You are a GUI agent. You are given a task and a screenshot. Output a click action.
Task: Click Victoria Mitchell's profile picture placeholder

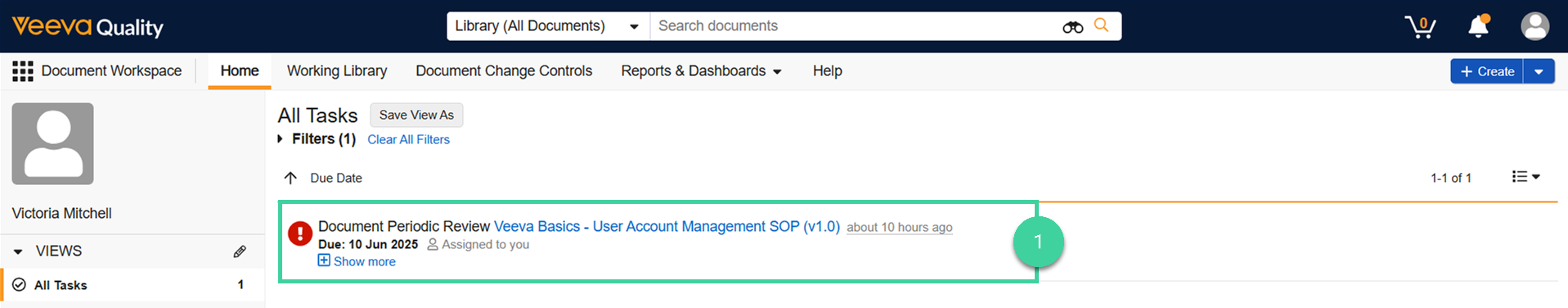click(x=53, y=143)
